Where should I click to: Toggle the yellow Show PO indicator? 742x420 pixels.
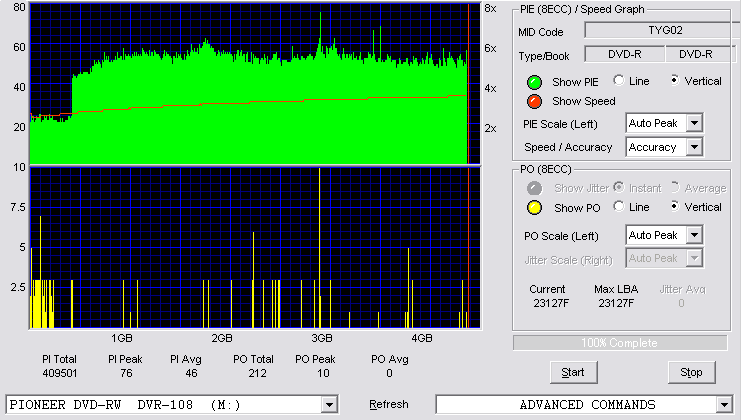(x=534, y=208)
